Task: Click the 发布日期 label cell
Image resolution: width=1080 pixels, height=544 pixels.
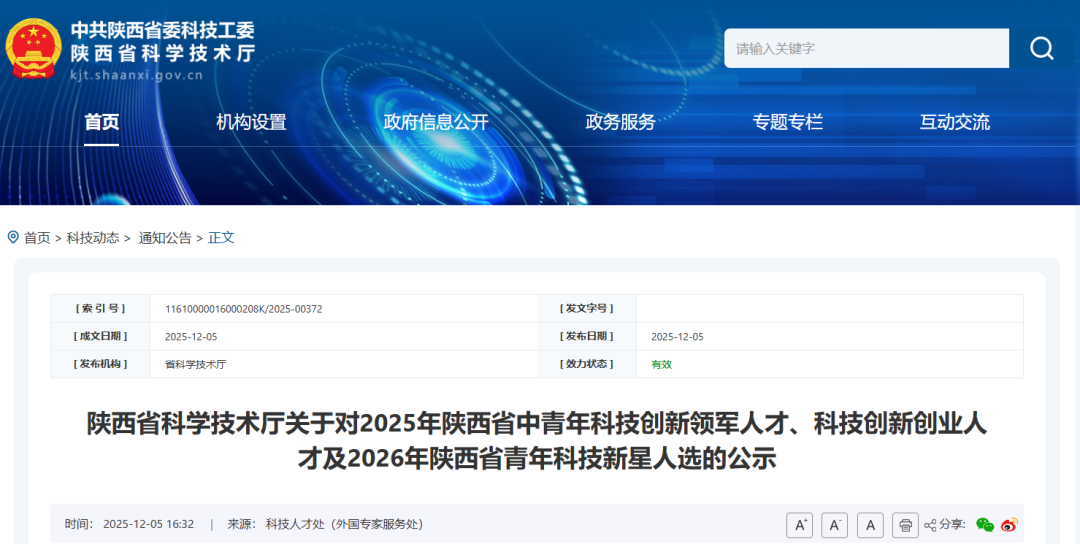Action: pos(587,336)
